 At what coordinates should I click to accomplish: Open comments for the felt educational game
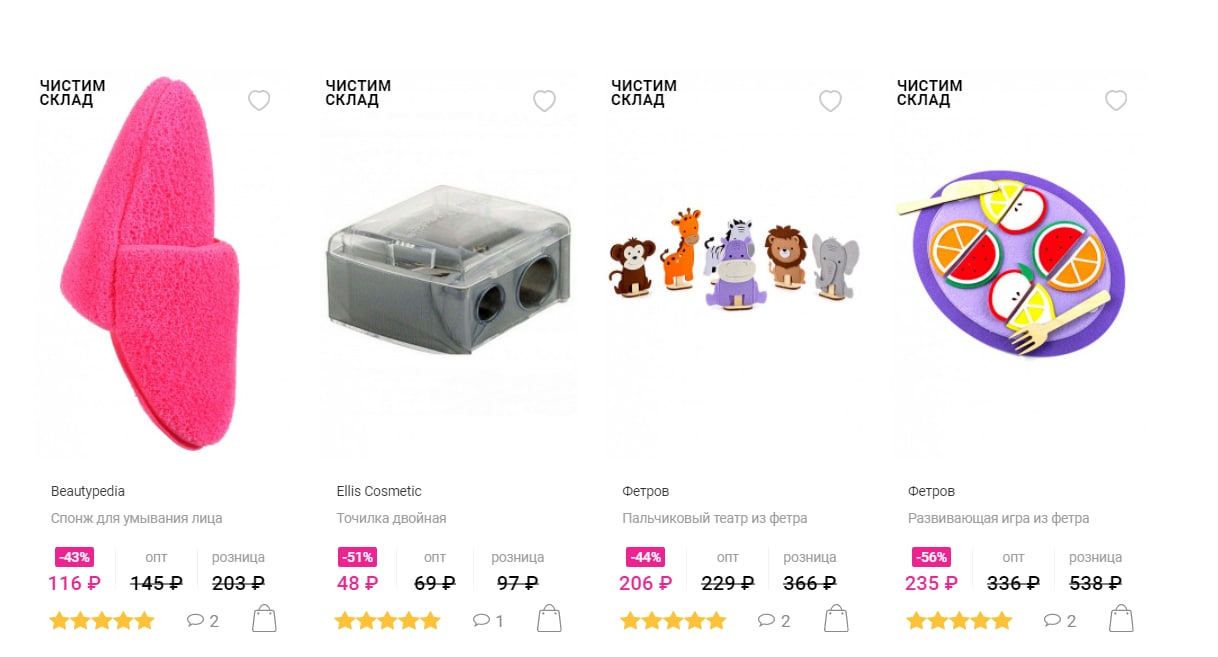click(x=1060, y=621)
